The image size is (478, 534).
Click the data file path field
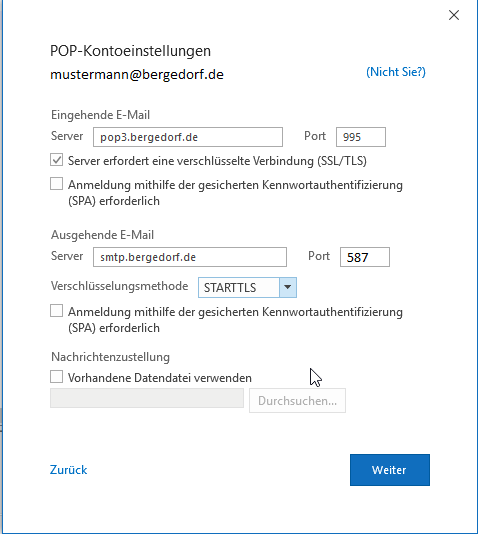(x=147, y=398)
